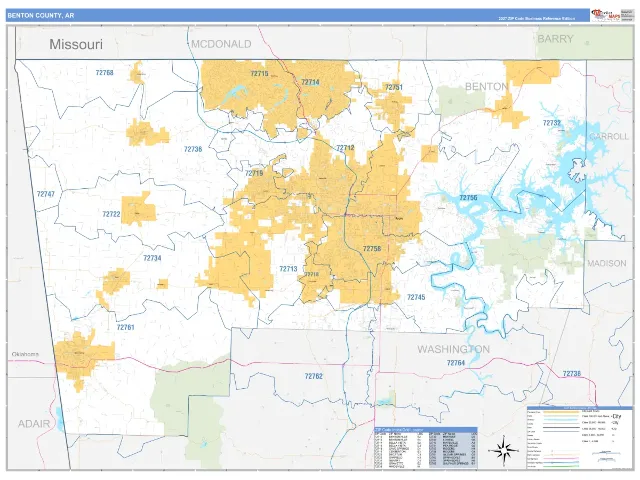Click the compass rose symbol
640x480 pixels.
click(503, 450)
